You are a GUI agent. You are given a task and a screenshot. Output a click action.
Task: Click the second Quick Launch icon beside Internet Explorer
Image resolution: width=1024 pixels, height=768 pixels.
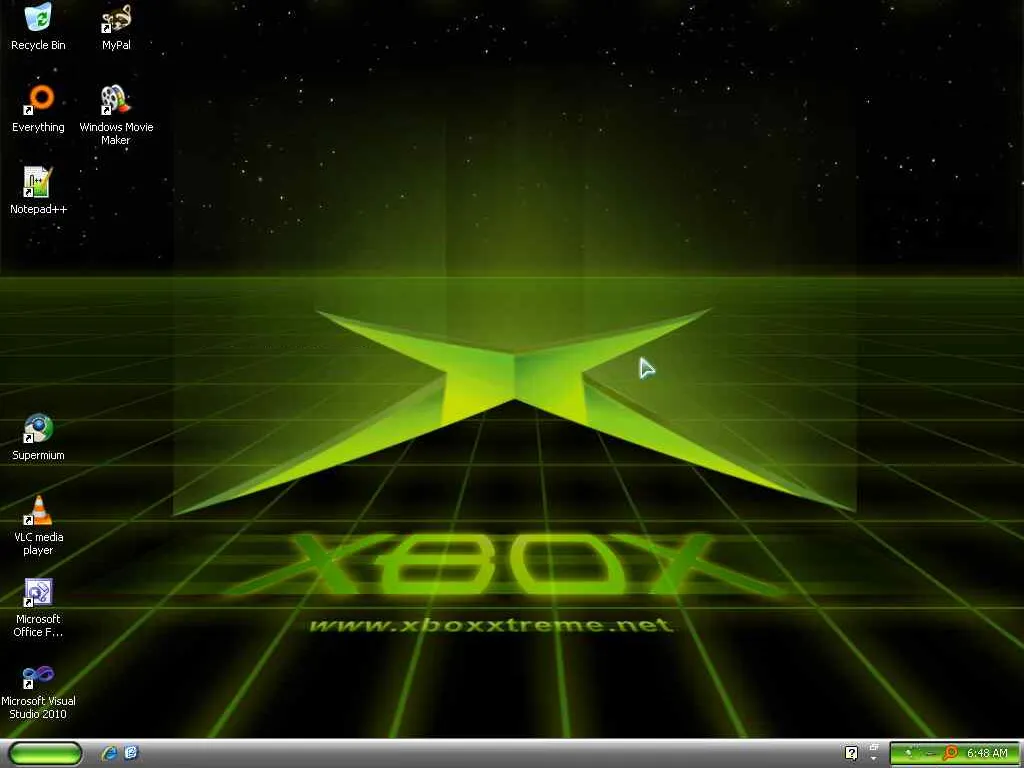(x=131, y=753)
